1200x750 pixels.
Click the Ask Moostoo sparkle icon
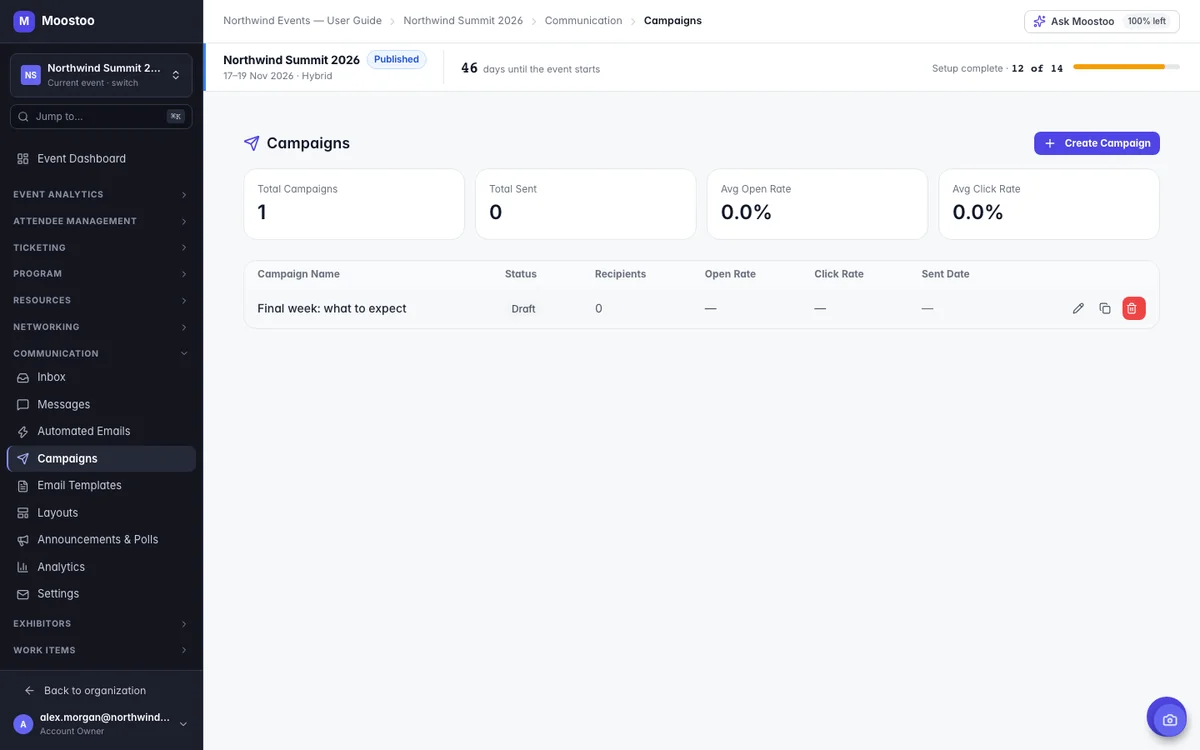pos(1040,21)
